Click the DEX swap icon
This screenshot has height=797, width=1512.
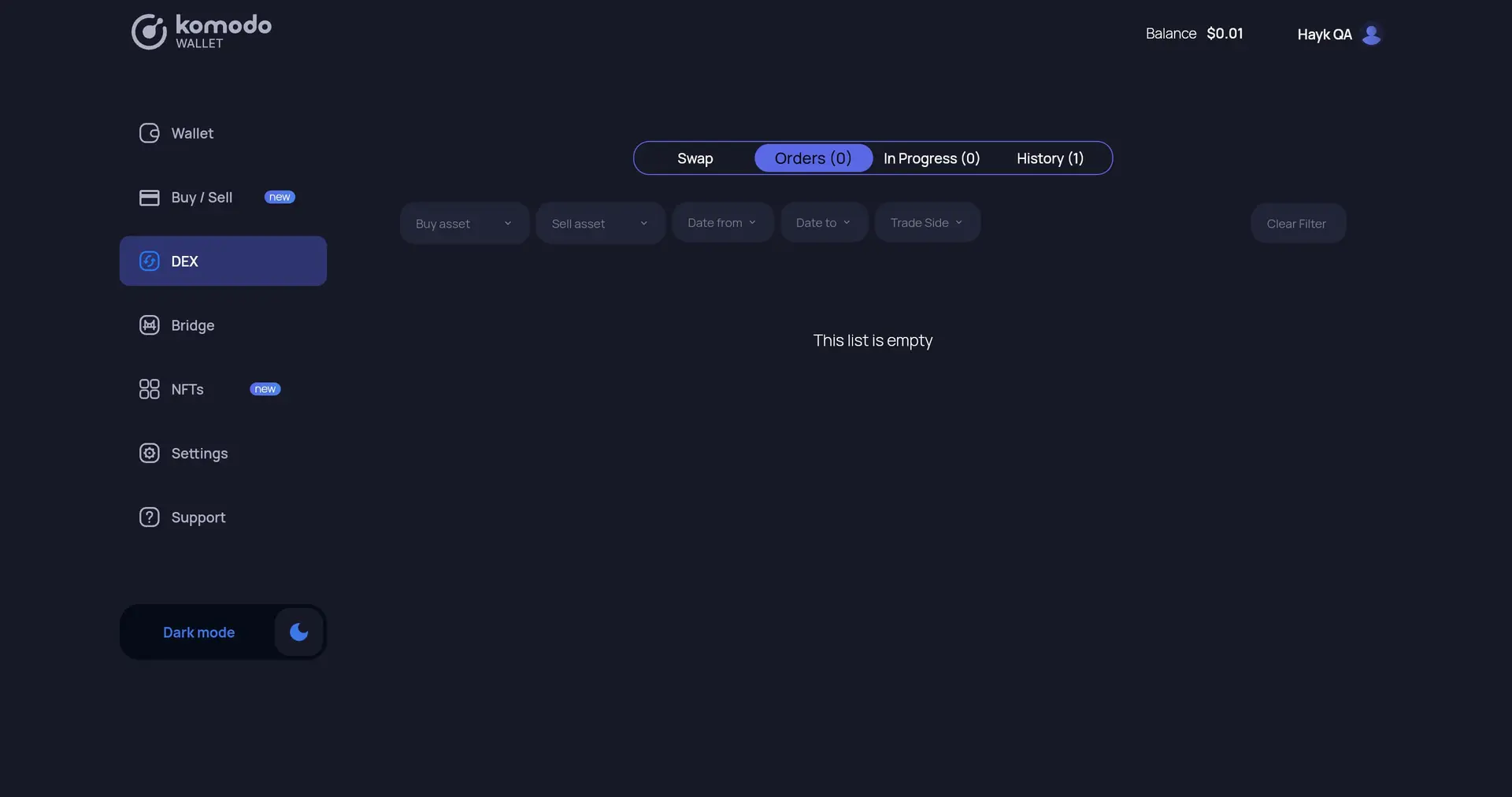pyautogui.click(x=149, y=261)
